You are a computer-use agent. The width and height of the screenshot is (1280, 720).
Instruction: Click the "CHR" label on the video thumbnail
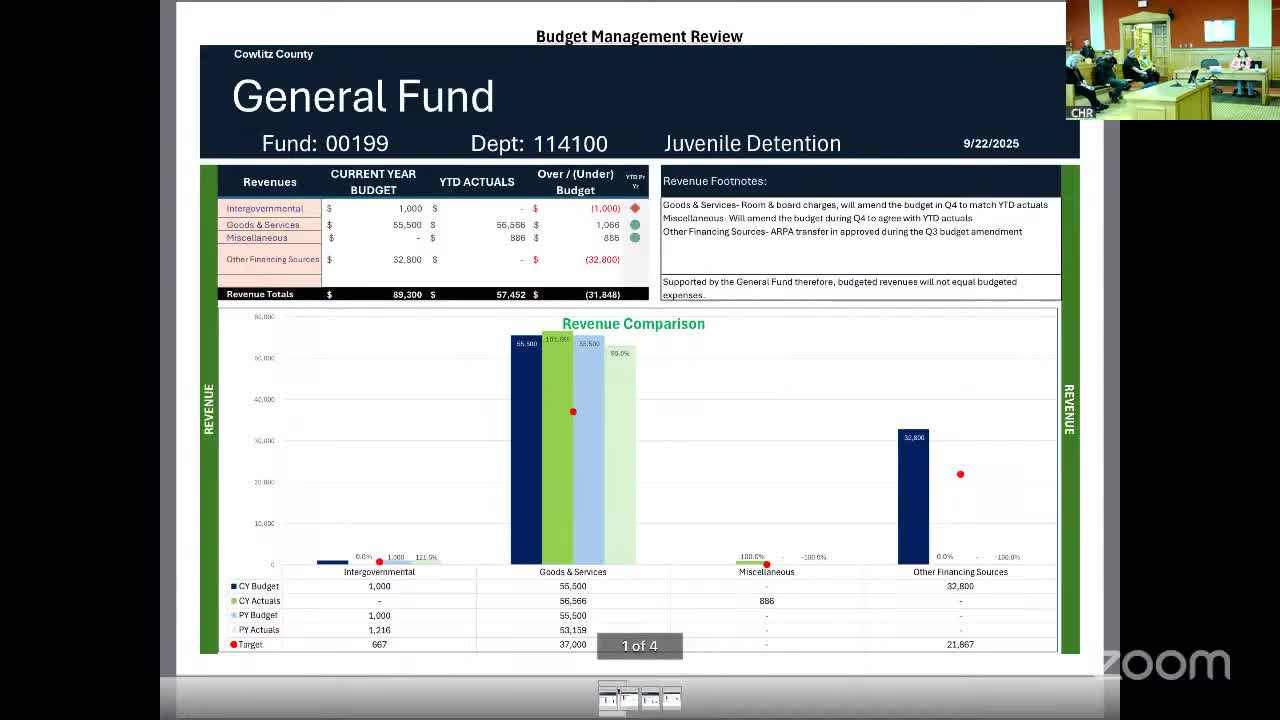(1082, 113)
